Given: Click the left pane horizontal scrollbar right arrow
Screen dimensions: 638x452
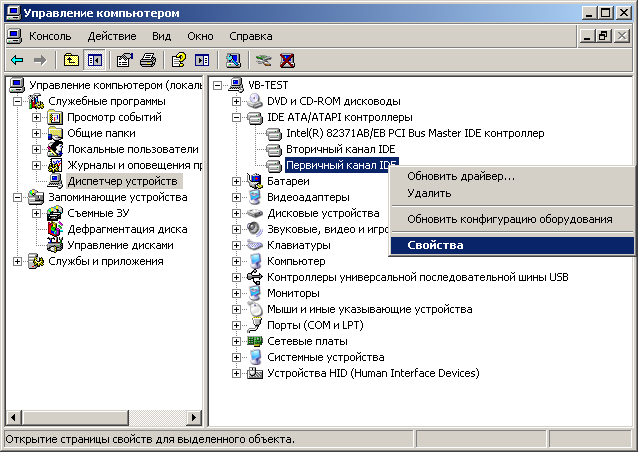Looking at the screenshot, I should pyautogui.click(x=193, y=417).
